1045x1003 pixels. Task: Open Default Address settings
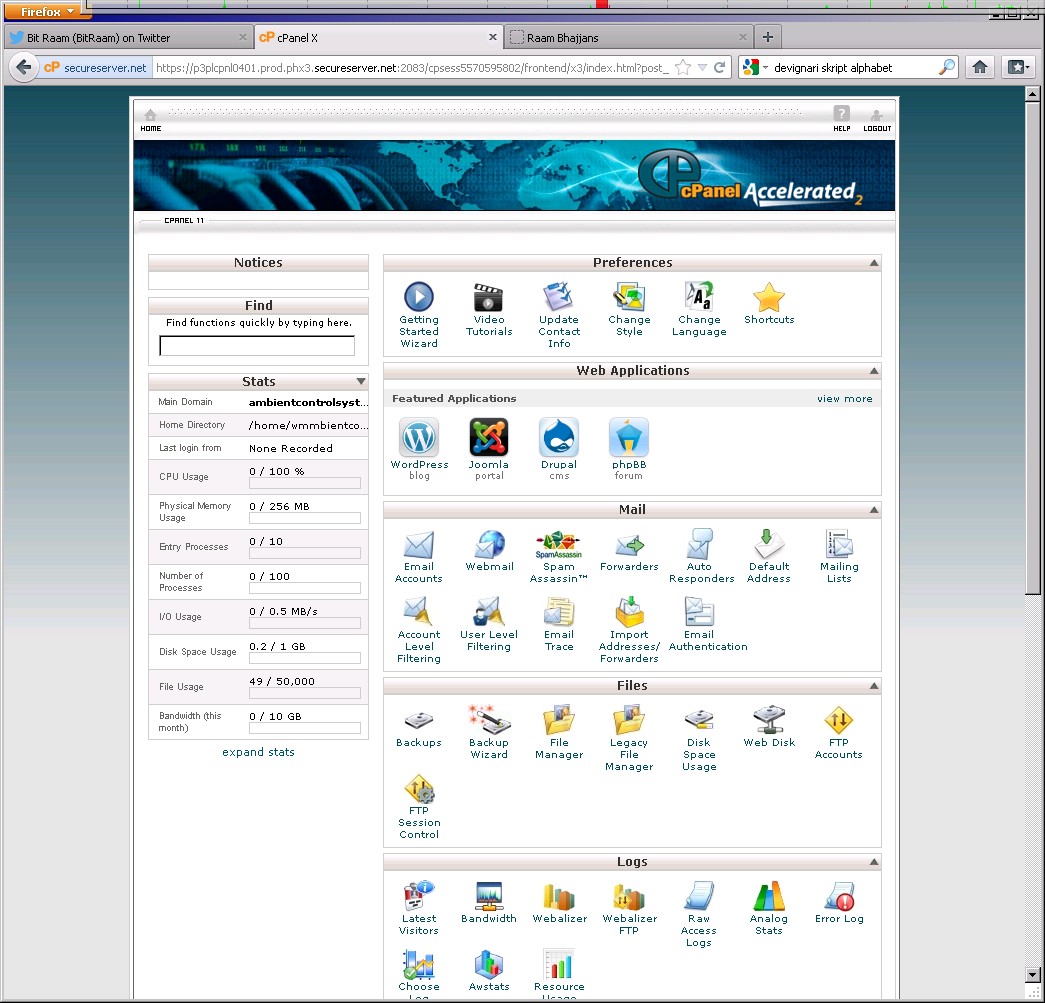click(x=768, y=556)
